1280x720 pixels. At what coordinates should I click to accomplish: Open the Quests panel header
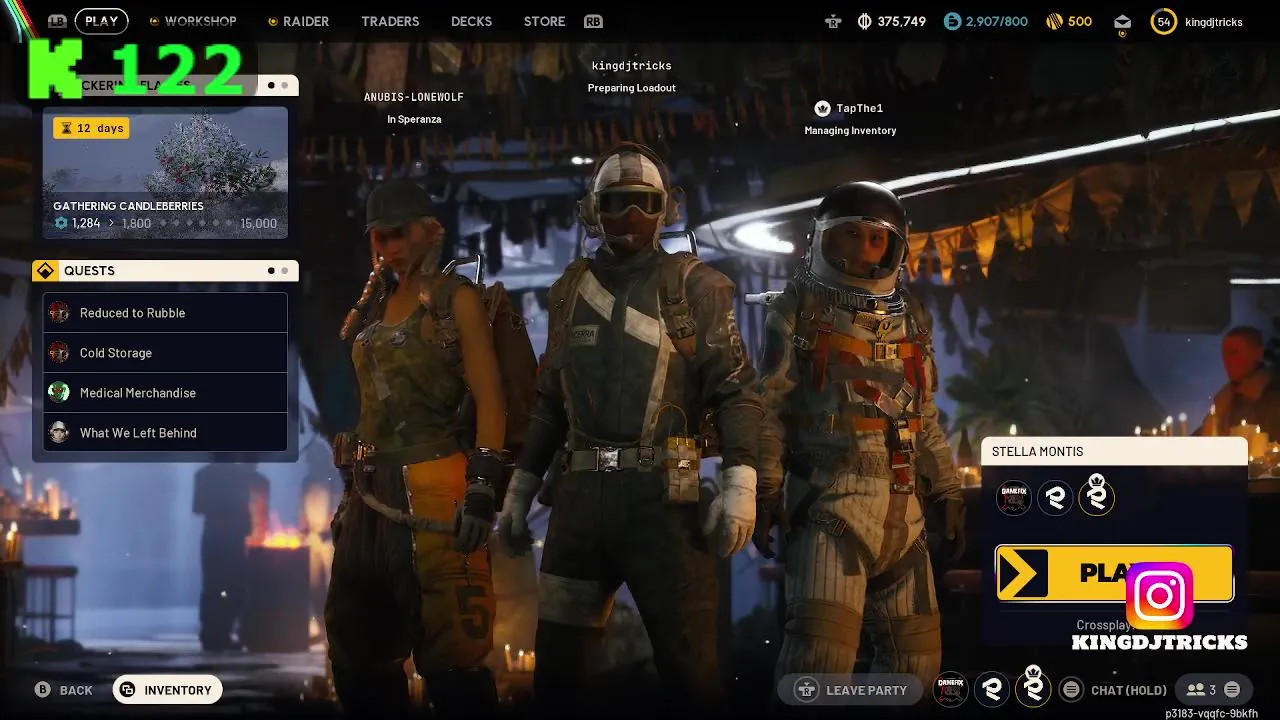(165, 271)
